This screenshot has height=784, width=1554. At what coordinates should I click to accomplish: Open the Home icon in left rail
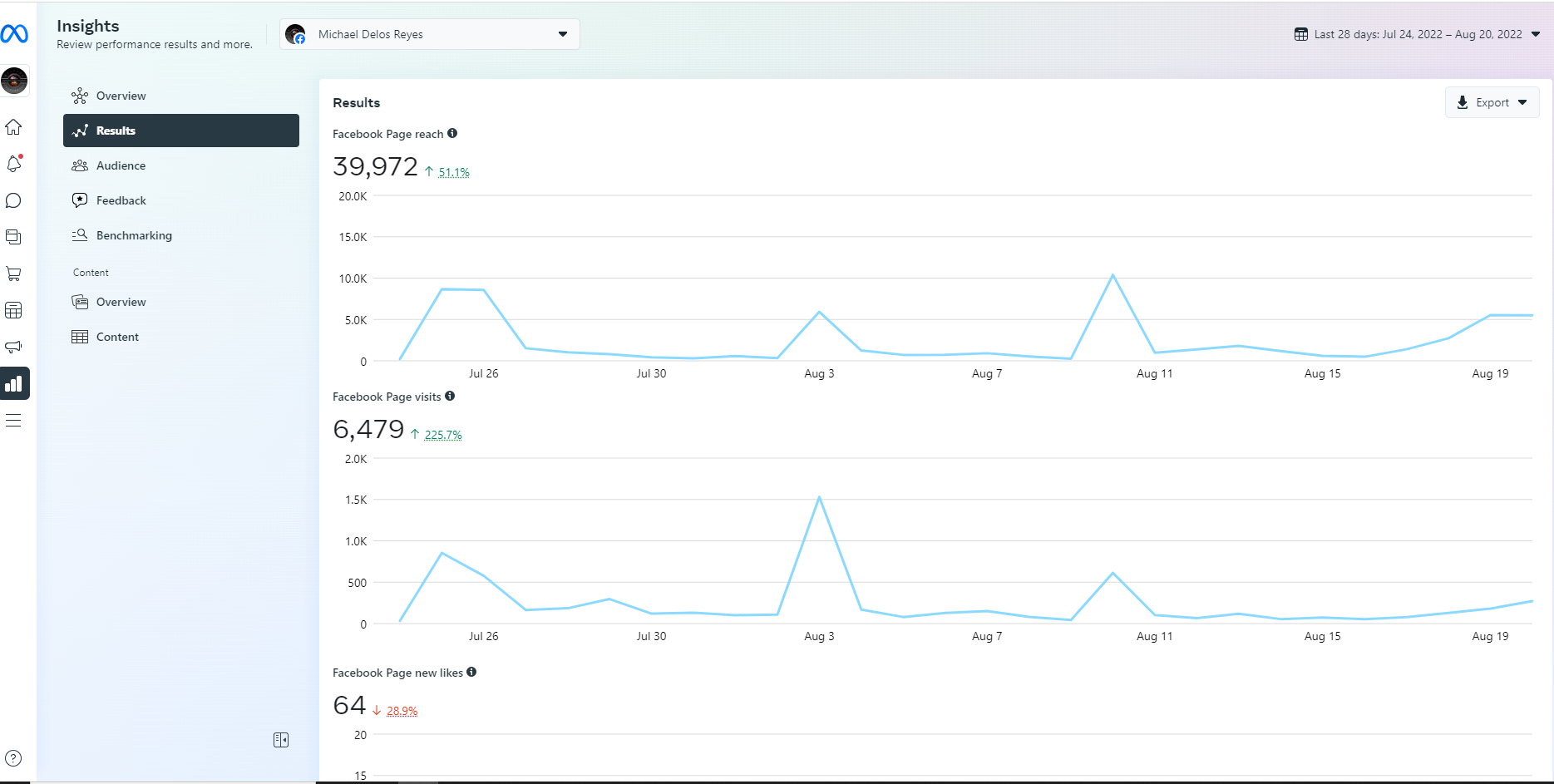[x=13, y=127]
